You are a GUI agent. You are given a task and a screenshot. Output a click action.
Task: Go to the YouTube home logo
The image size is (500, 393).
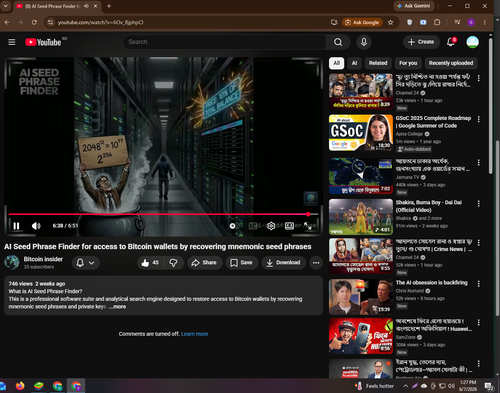pyautogui.click(x=43, y=42)
